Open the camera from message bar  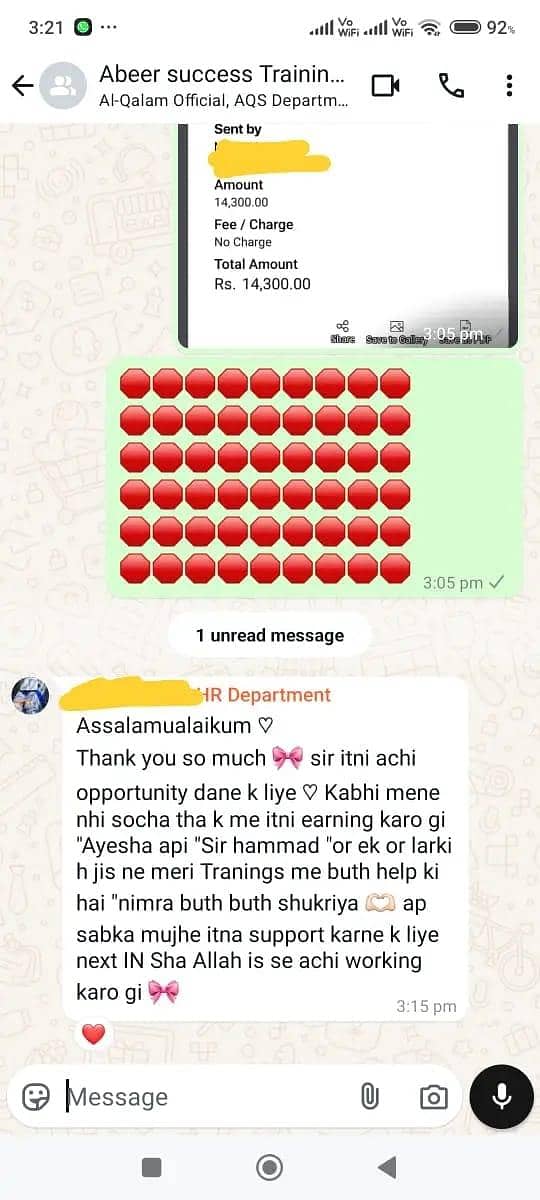(x=433, y=1097)
